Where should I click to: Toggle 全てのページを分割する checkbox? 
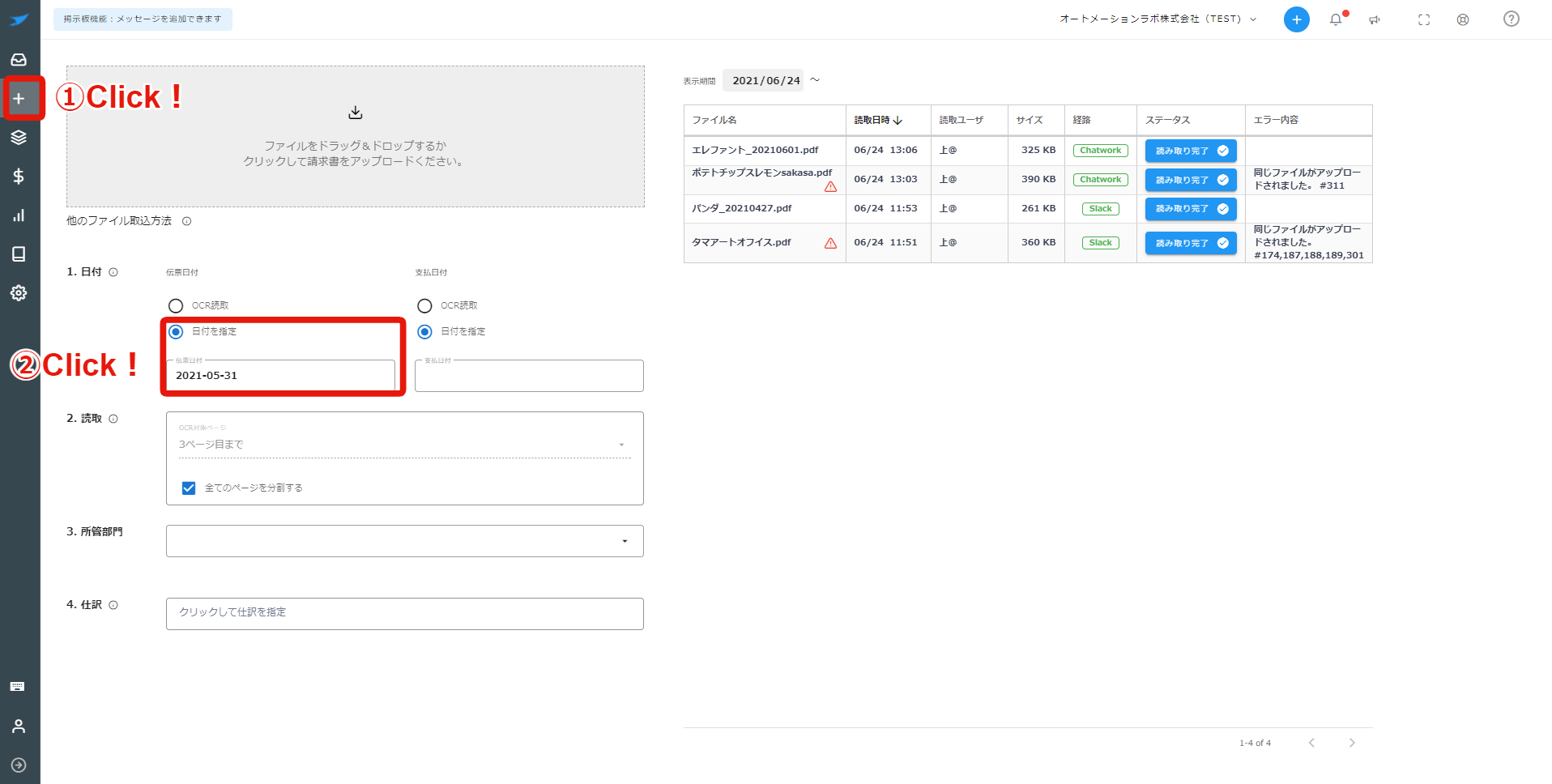coord(189,488)
